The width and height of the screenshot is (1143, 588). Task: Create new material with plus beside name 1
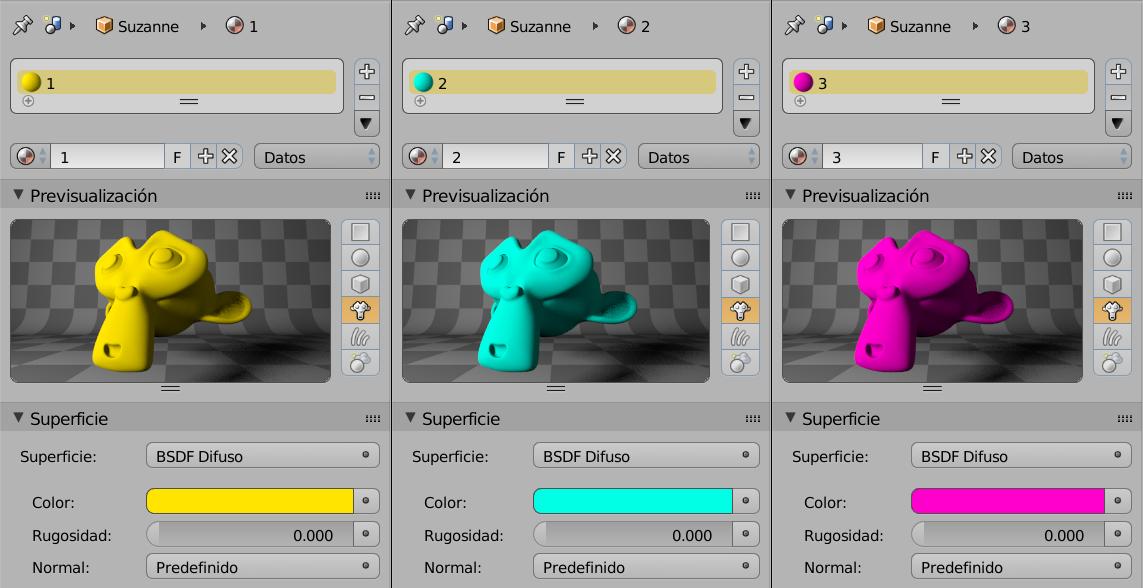click(206, 157)
